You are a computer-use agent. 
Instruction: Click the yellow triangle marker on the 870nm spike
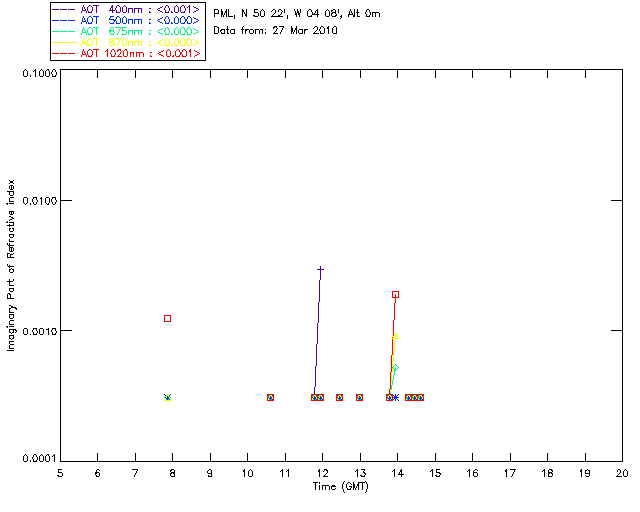pos(395,336)
